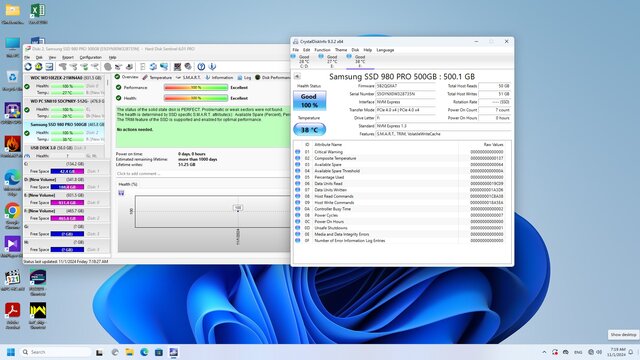Image resolution: width=640 pixels, height=360 pixels.
Task: Click the status icon for Critical Warning attribute
Action: tap(298, 151)
